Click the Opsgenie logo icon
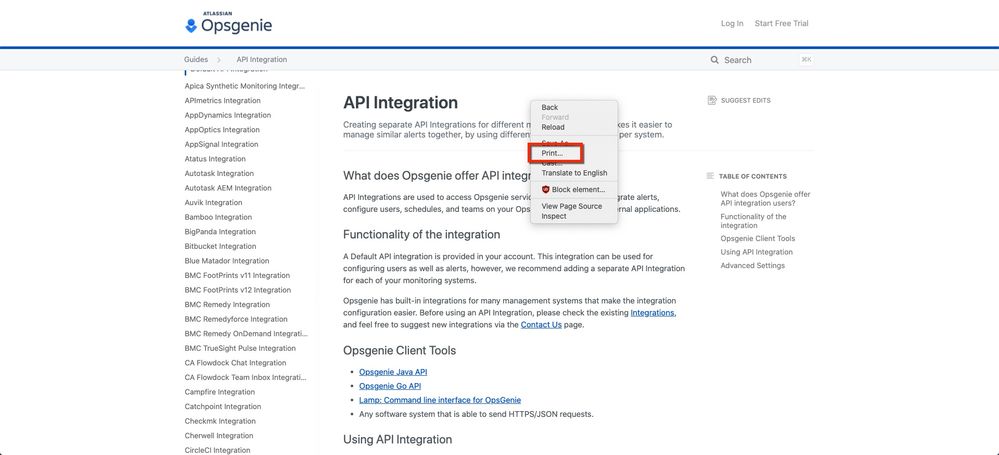Screen dimensions: 999x455 click(x=190, y=26)
